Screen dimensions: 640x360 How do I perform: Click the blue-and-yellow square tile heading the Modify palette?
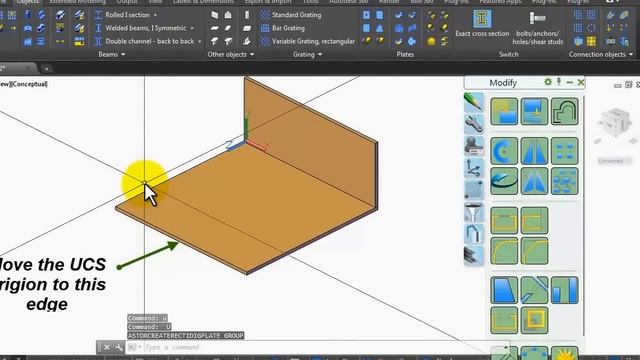pos(504,111)
